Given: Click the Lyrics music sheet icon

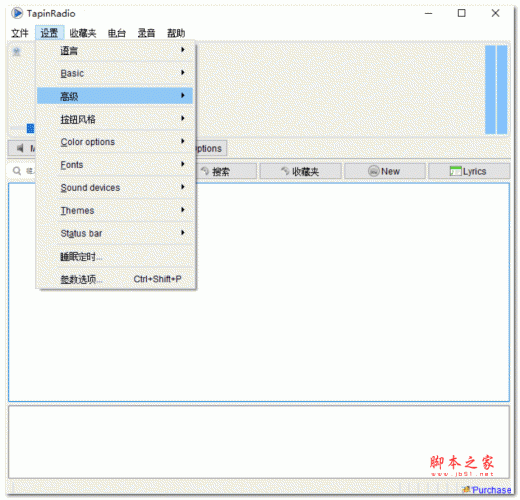Looking at the screenshot, I should tap(455, 171).
